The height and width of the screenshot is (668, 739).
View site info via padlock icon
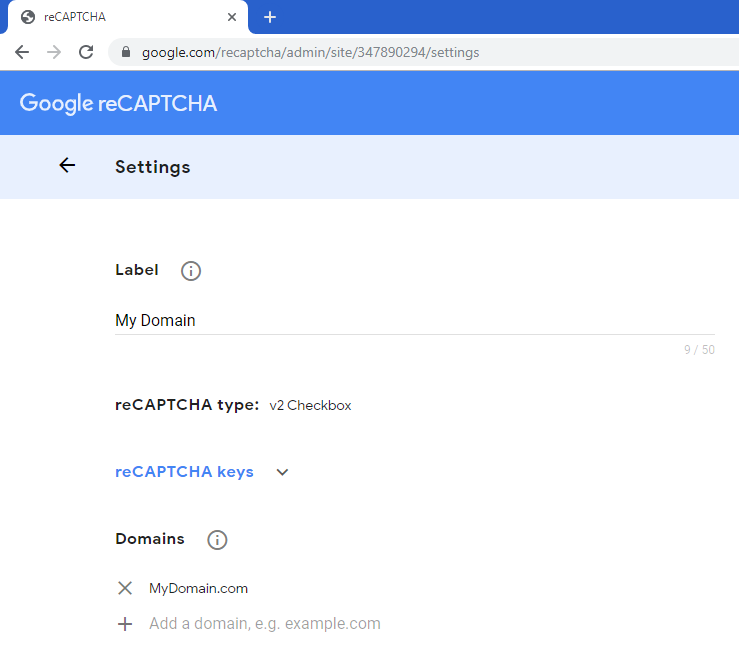coord(126,52)
